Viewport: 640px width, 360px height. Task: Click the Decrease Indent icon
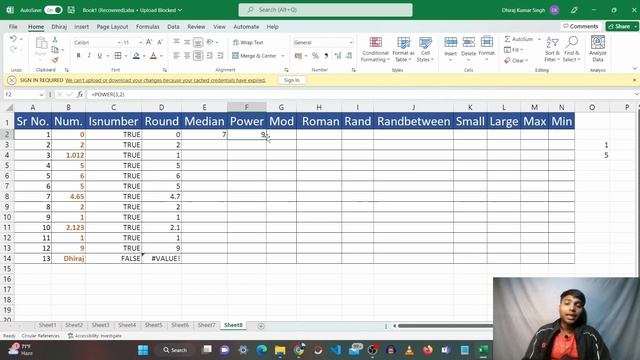click(209, 56)
